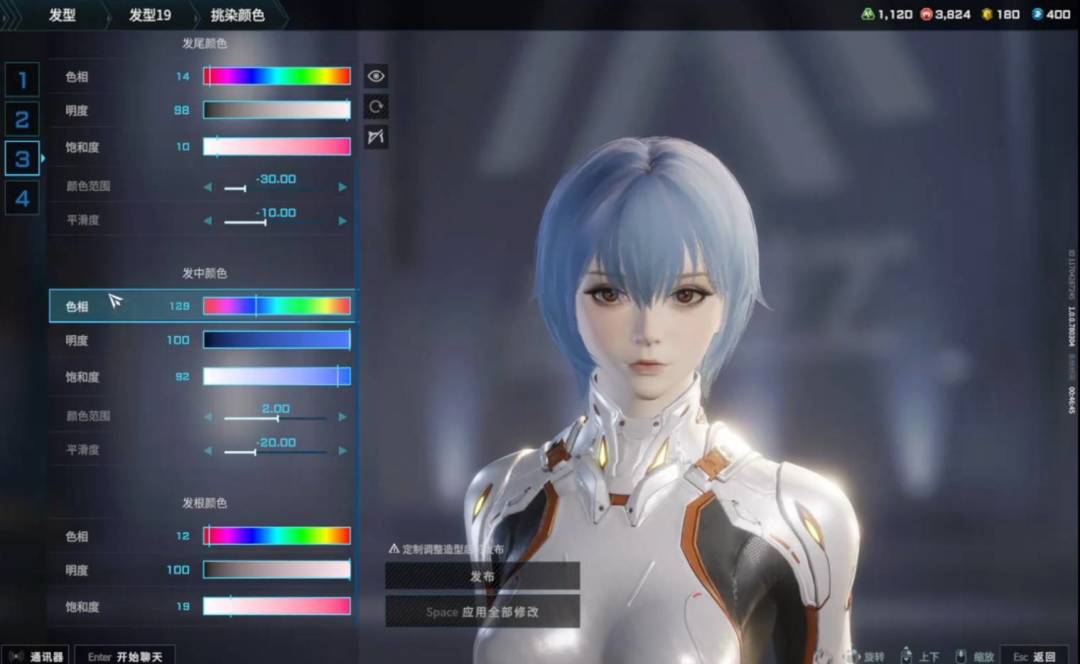Open the 通讯器 communicator button
1080x664 pixels.
pyautogui.click(x=36, y=656)
